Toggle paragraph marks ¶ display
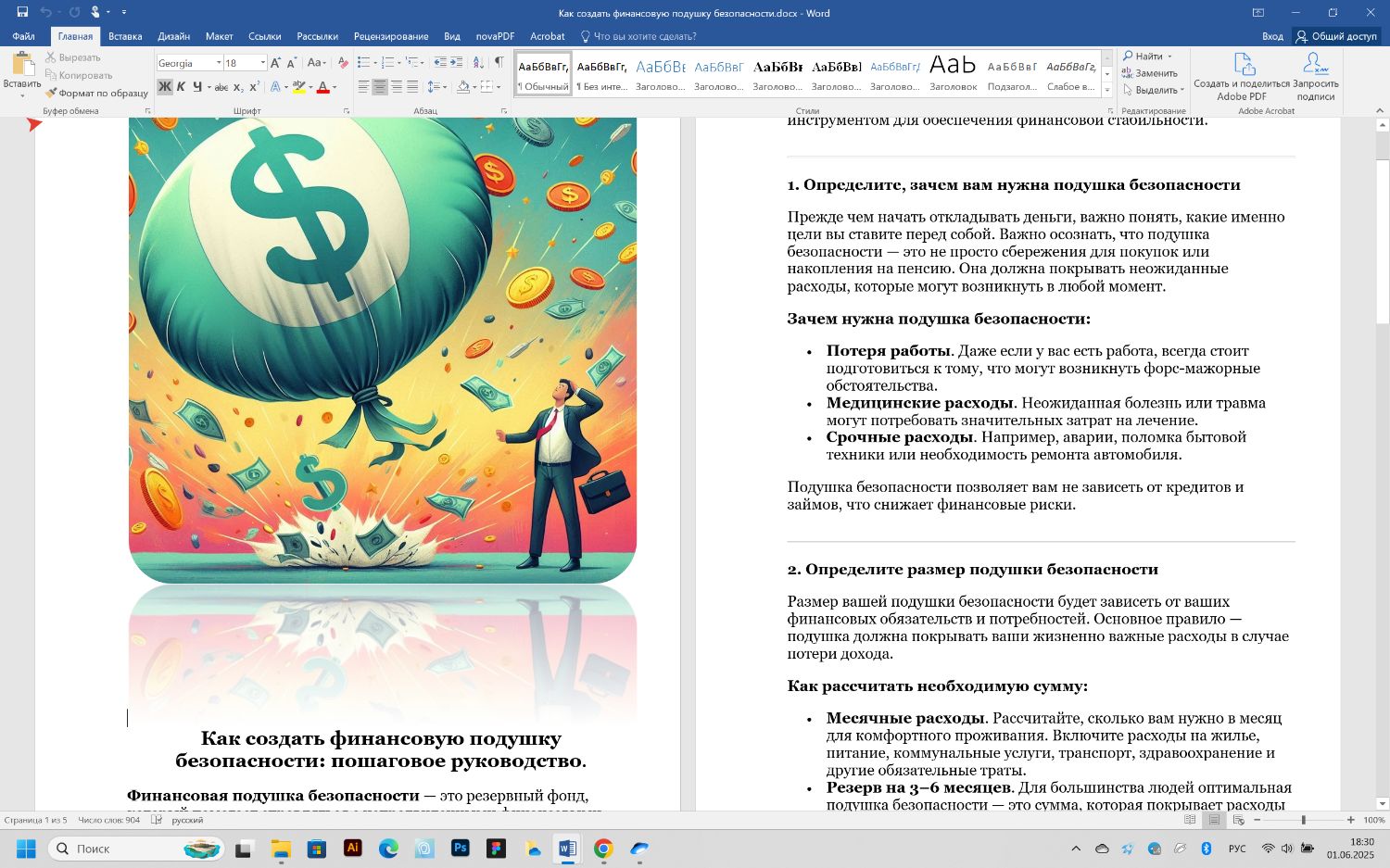Screen dimensions: 1390x868 point(499,63)
